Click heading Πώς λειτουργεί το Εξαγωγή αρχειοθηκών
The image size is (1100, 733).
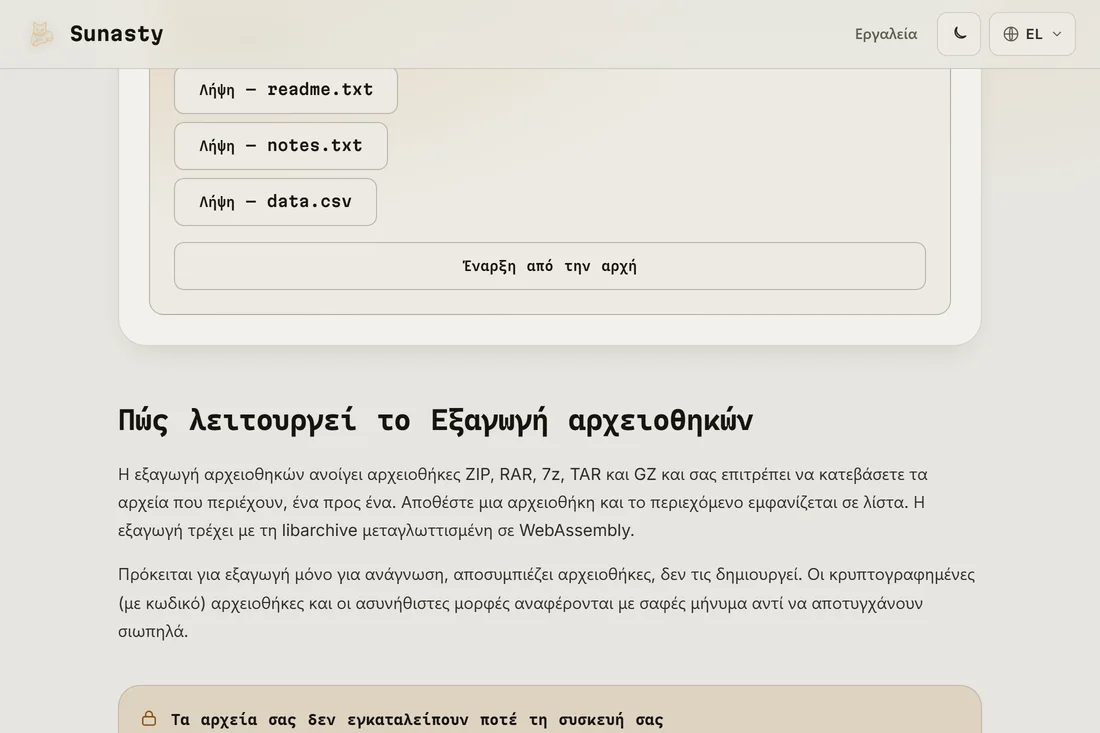click(x=435, y=420)
